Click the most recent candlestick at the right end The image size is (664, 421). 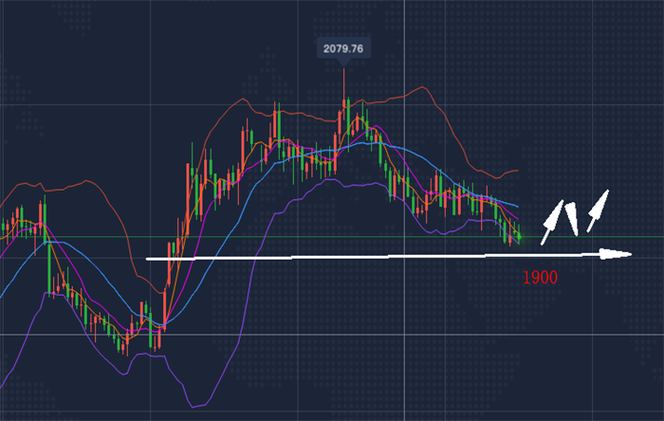coord(518,236)
